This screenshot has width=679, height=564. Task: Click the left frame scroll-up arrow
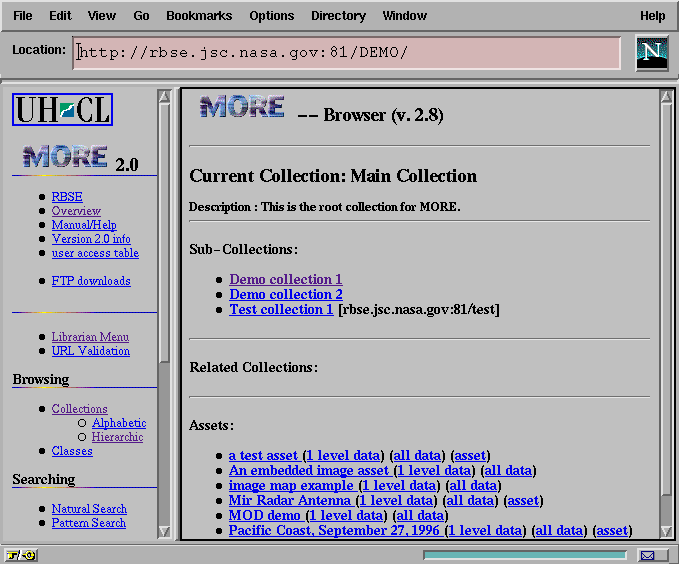pos(165,97)
